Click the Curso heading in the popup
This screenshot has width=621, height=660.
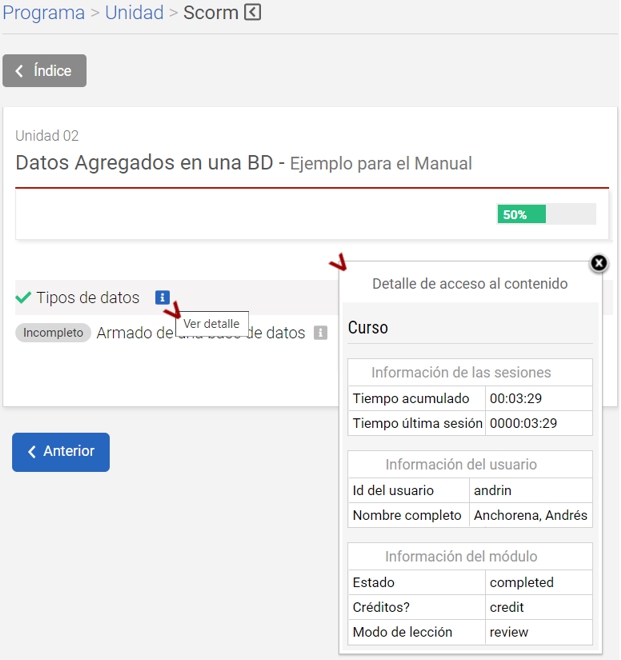368,328
